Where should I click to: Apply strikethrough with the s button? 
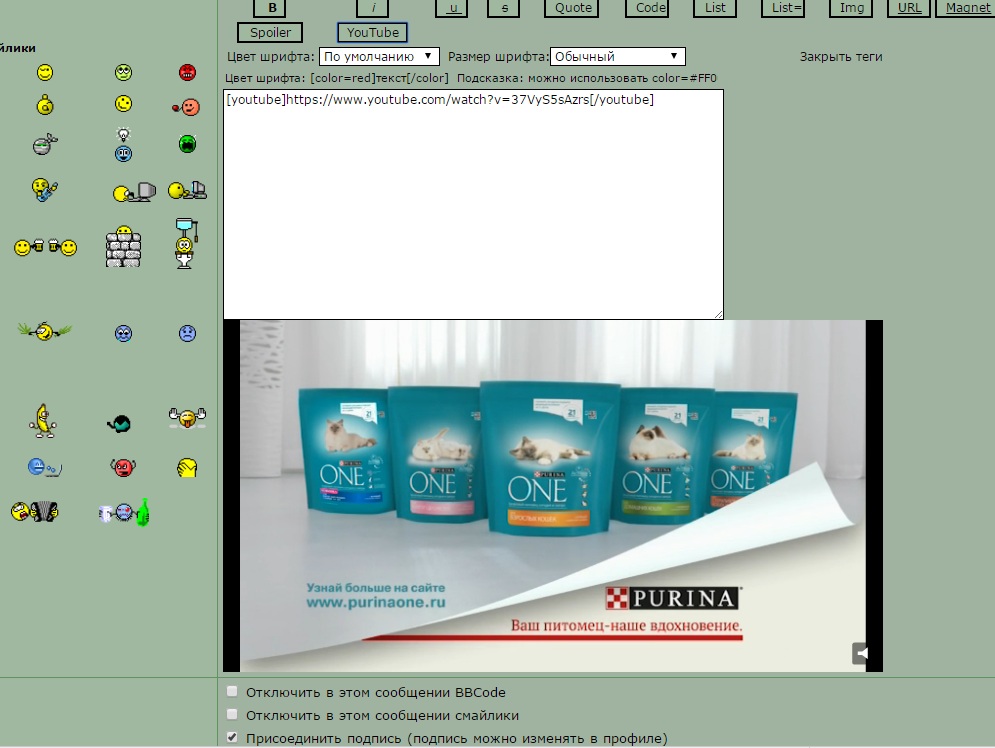click(504, 8)
